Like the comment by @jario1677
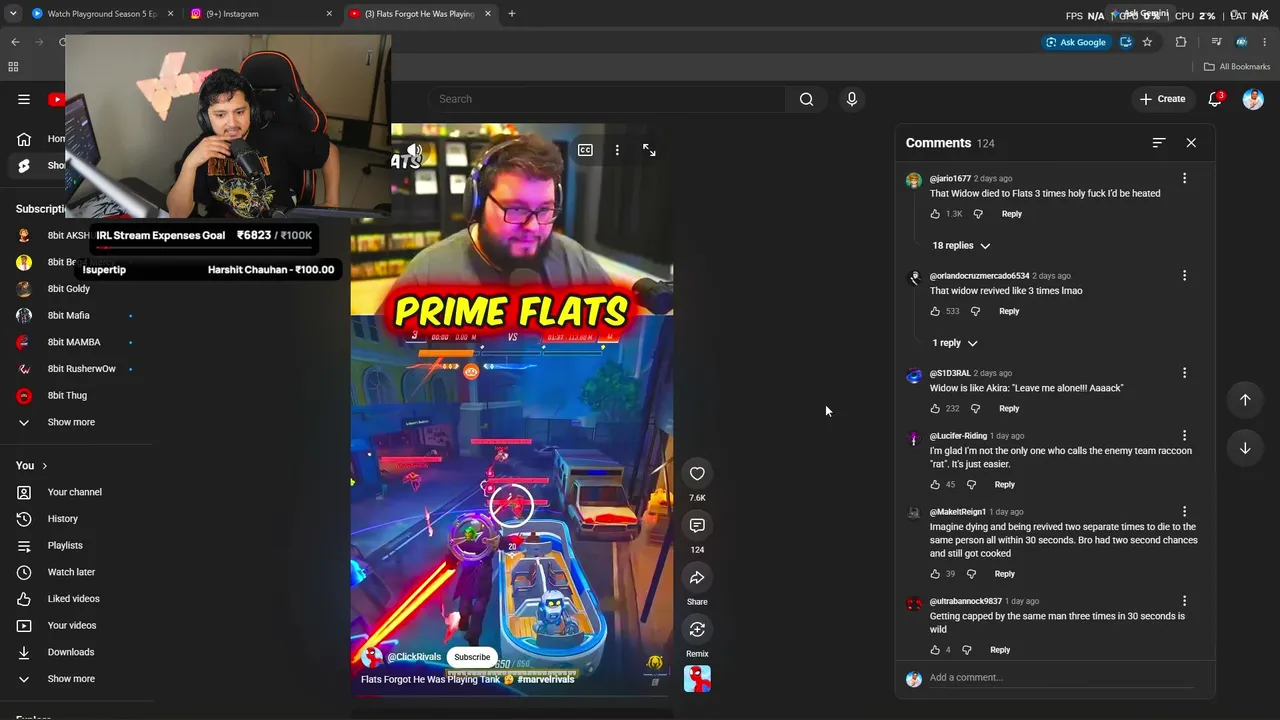This screenshot has height=720, width=1280. click(x=935, y=214)
